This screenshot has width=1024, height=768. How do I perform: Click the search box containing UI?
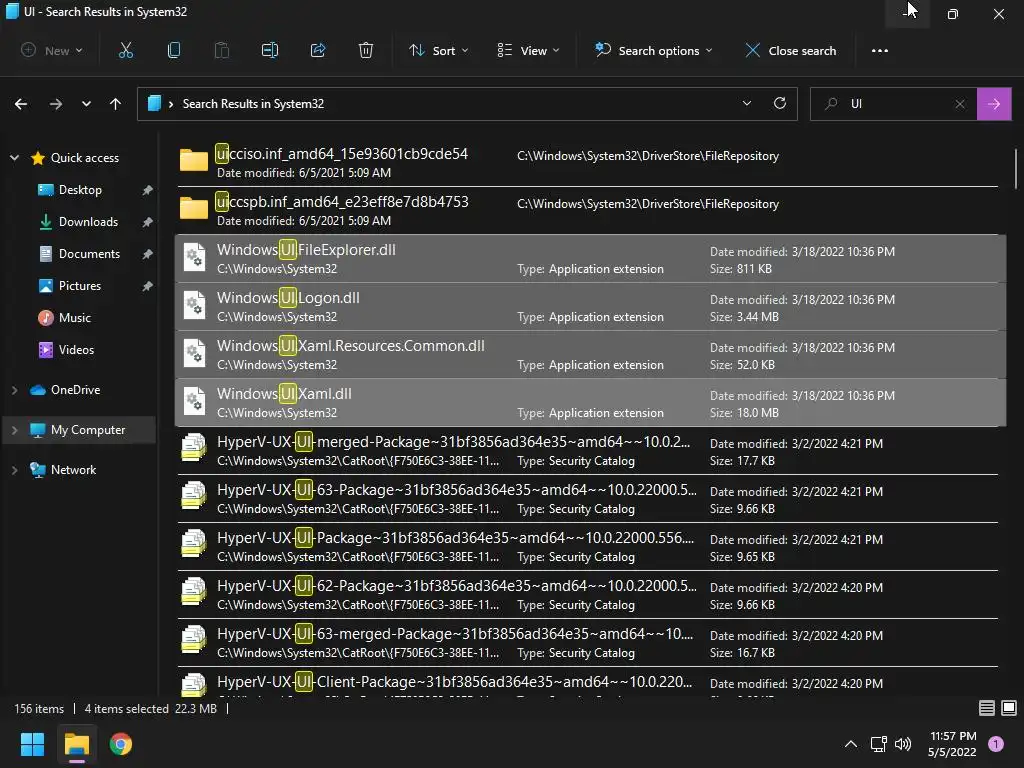click(893, 104)
